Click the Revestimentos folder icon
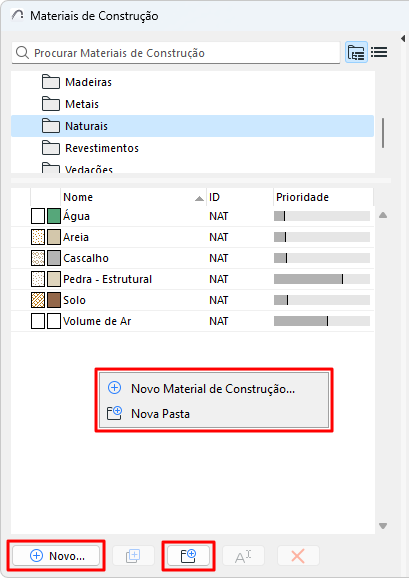 pyautogui.click(x=51, y=148)
